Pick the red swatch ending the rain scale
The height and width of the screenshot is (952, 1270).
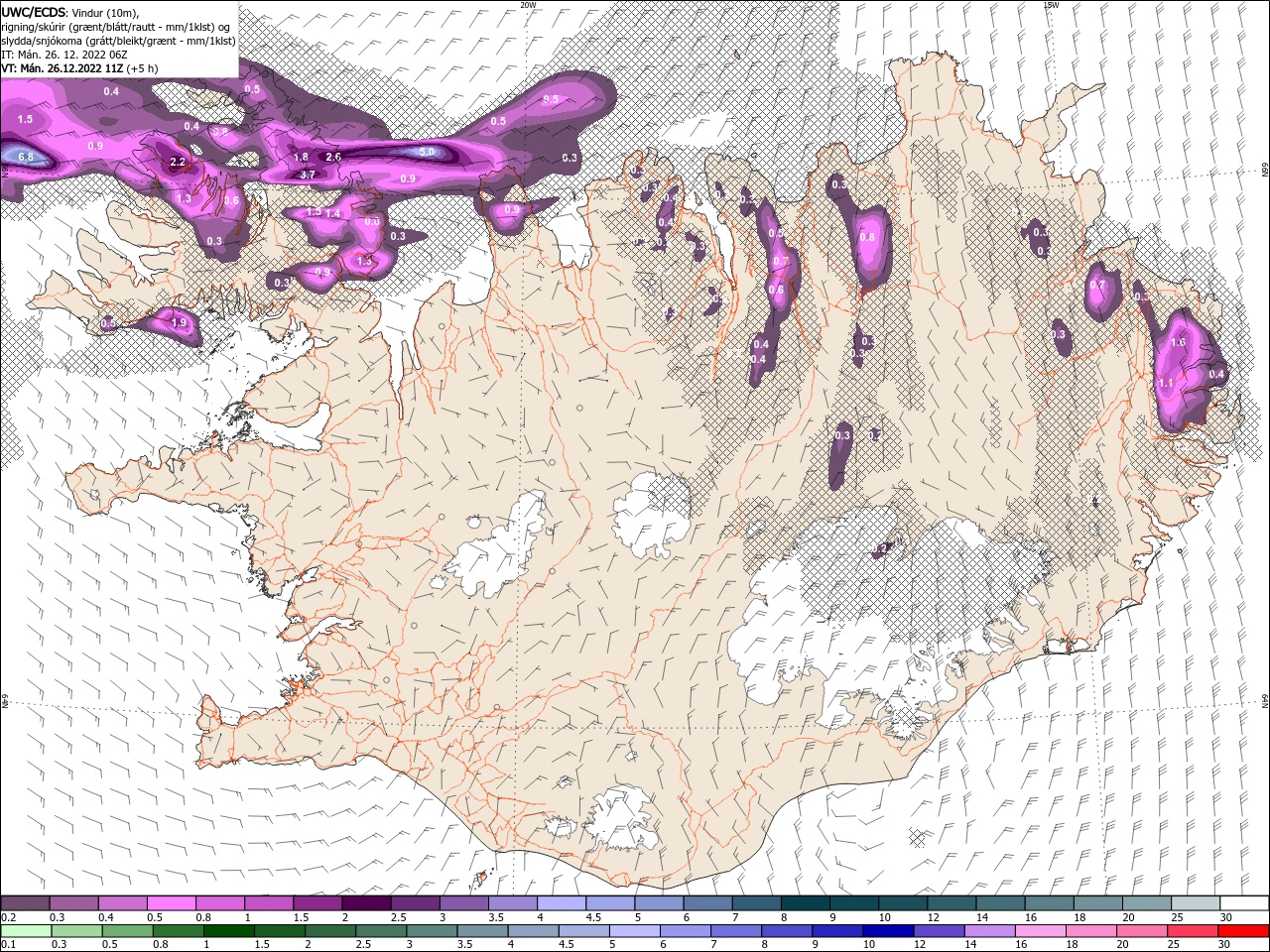pos(1242,931)
